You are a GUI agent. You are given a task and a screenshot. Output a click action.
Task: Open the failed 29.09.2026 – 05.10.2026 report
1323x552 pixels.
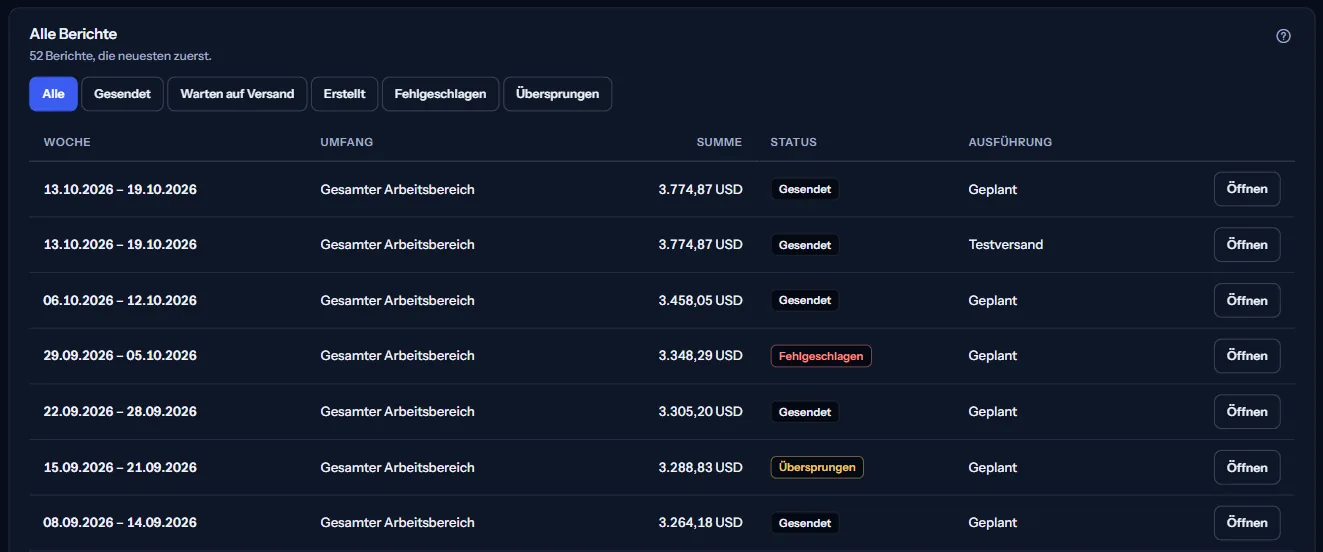1247,356
